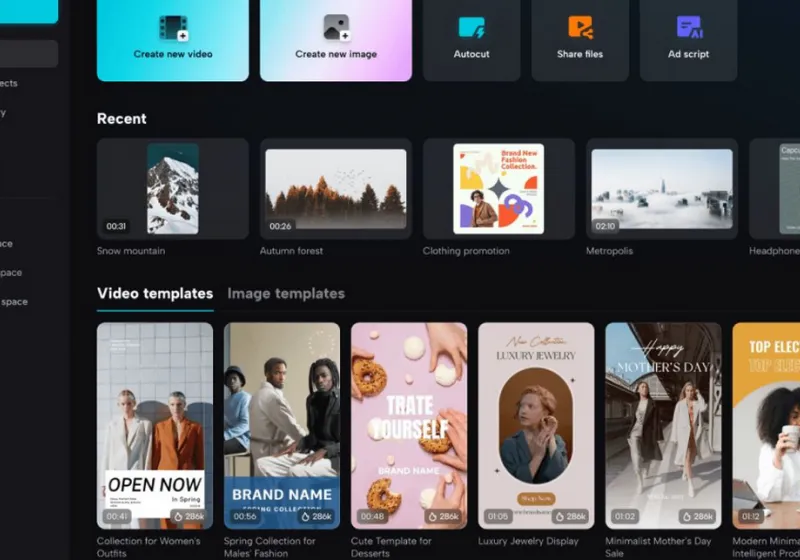Image resolution: width=800 pixels, height=560 pixels.
Task: Select the Treat Yourself desserts template
Action: pyautogui.click(x=409, y=426)
